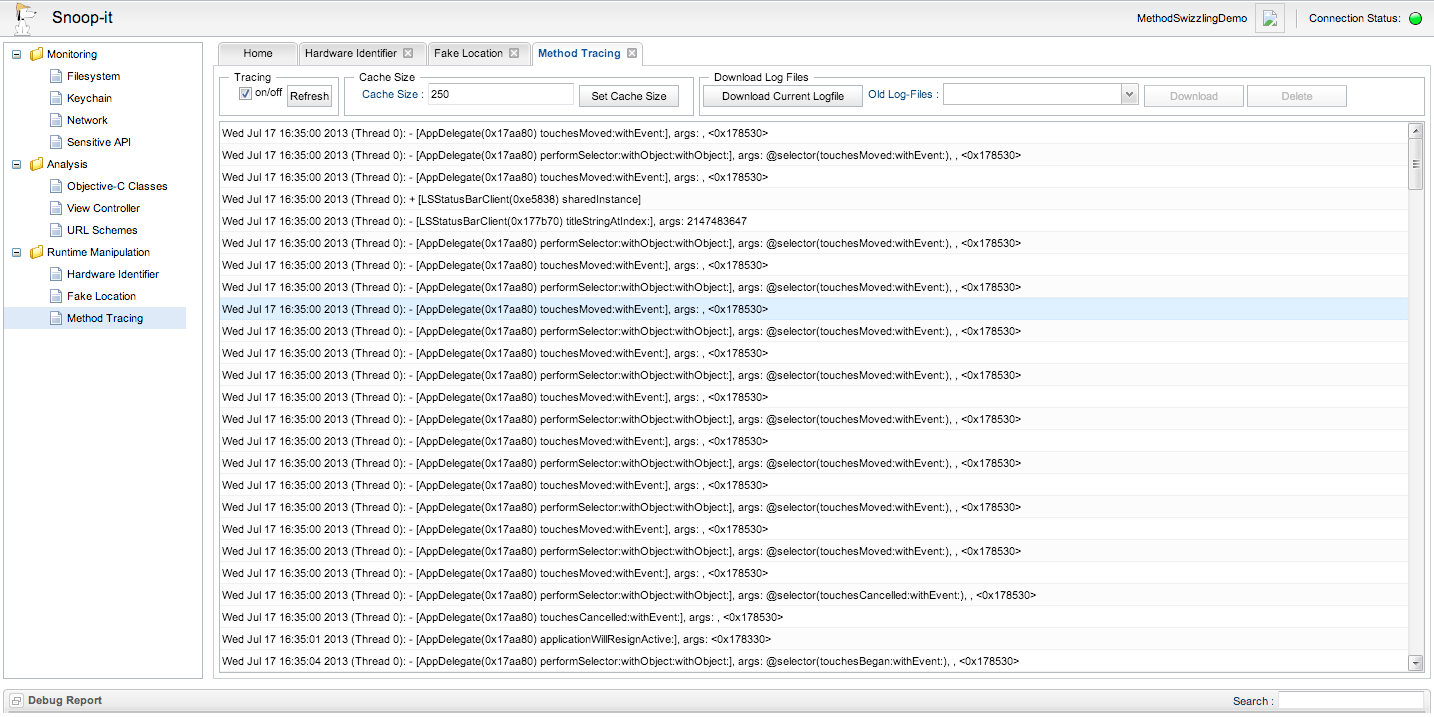1434x717 pixels.
Task: Focus the Cache Size input field
Action: 500,94
